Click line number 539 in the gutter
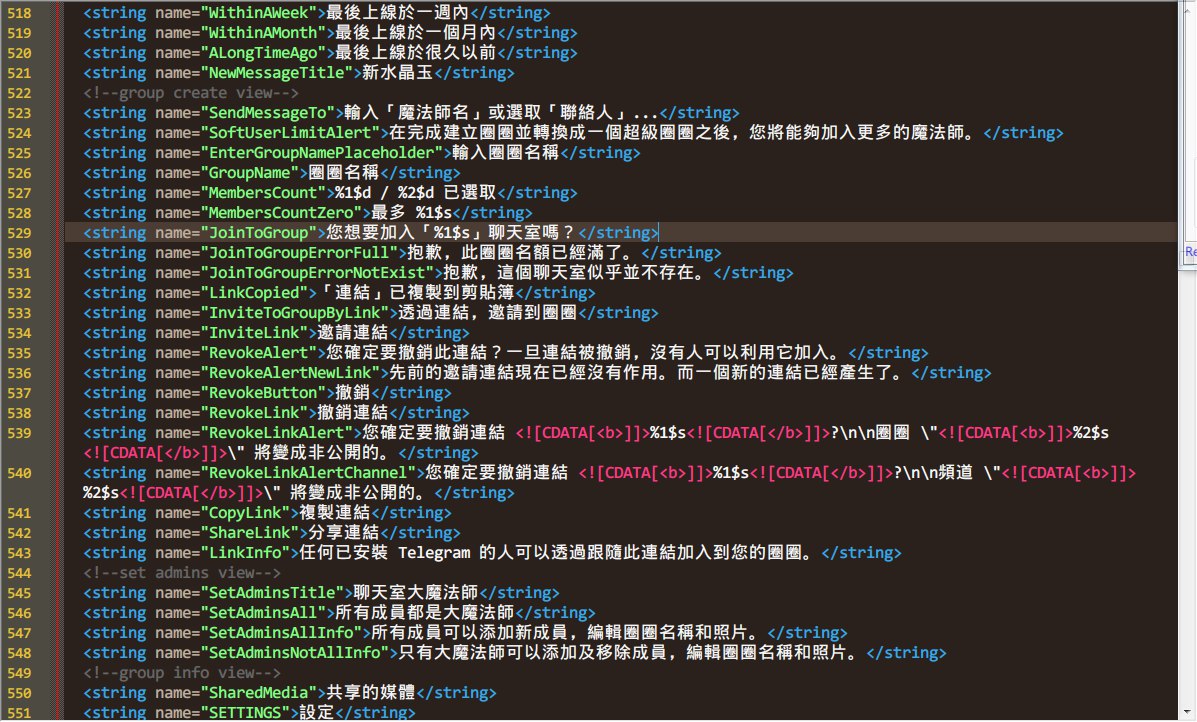1197x722 pixels. (19, 433)
